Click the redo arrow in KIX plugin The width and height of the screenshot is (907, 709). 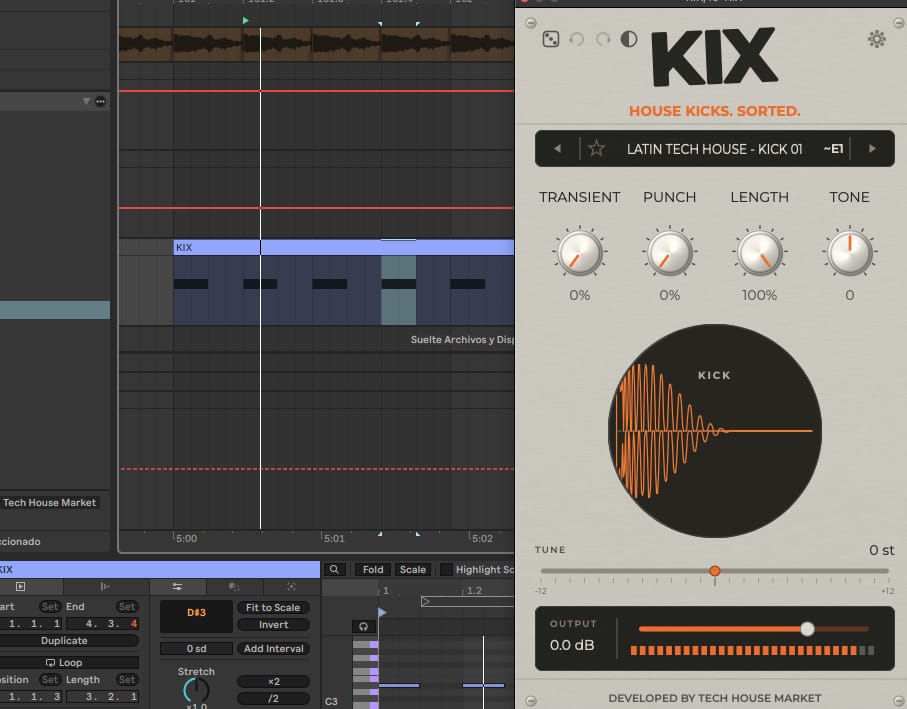click(603, 39)
